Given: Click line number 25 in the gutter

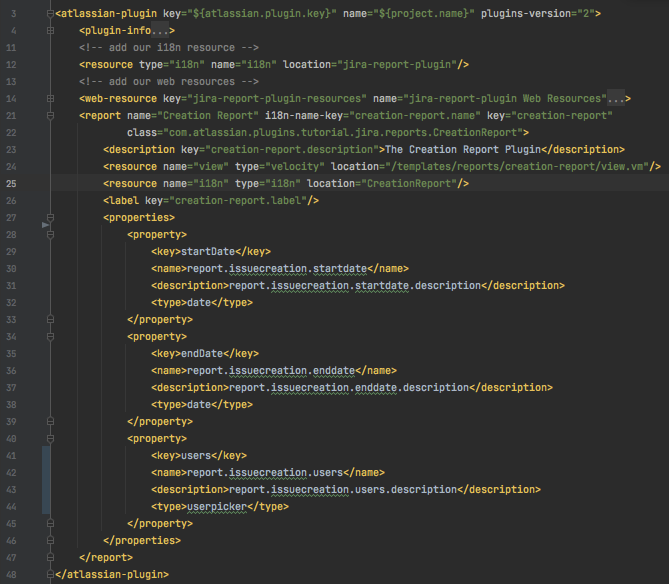Looking at the screenshot, I should click(12, 184).
